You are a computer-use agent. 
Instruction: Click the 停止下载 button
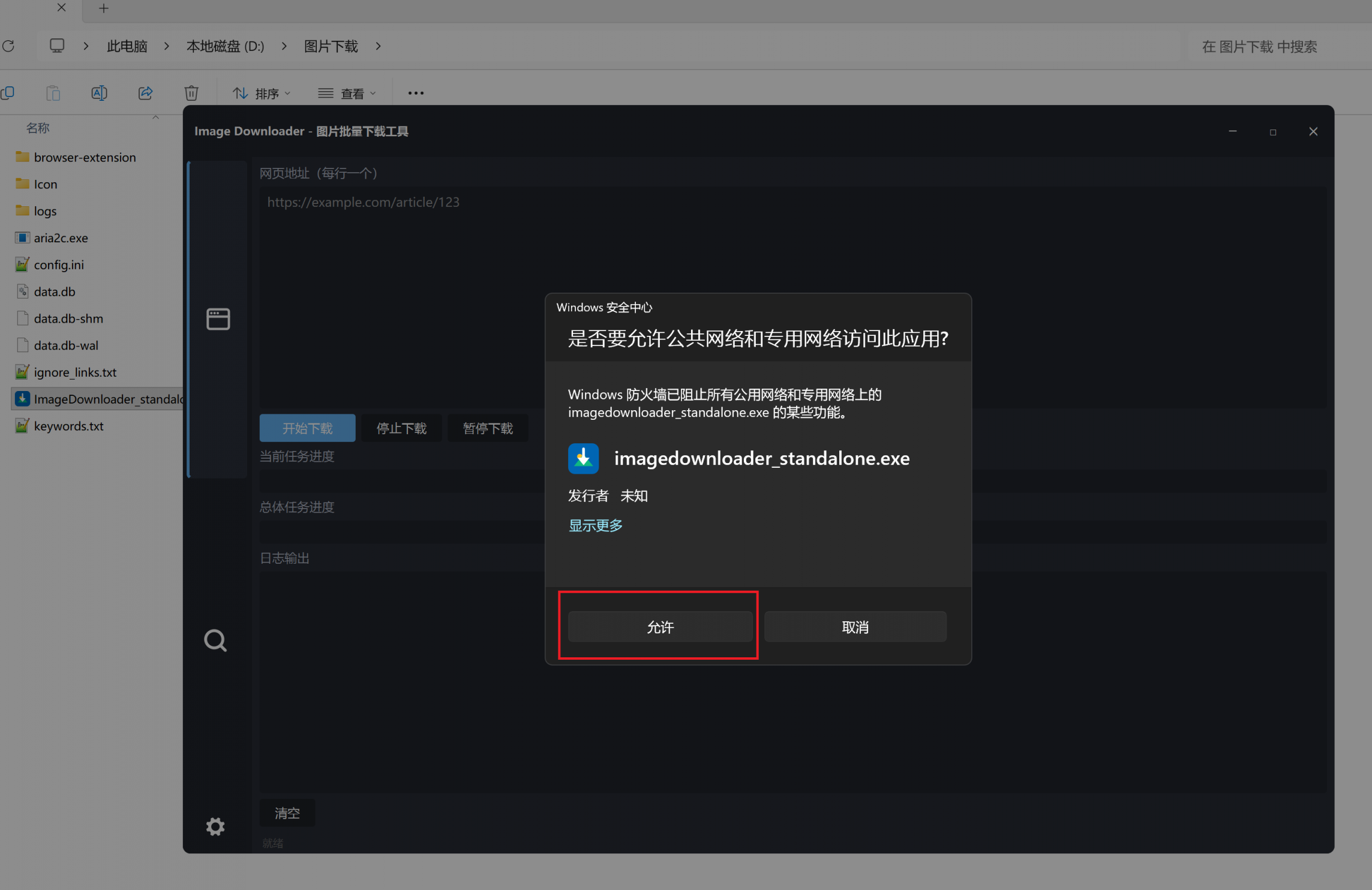401,428
